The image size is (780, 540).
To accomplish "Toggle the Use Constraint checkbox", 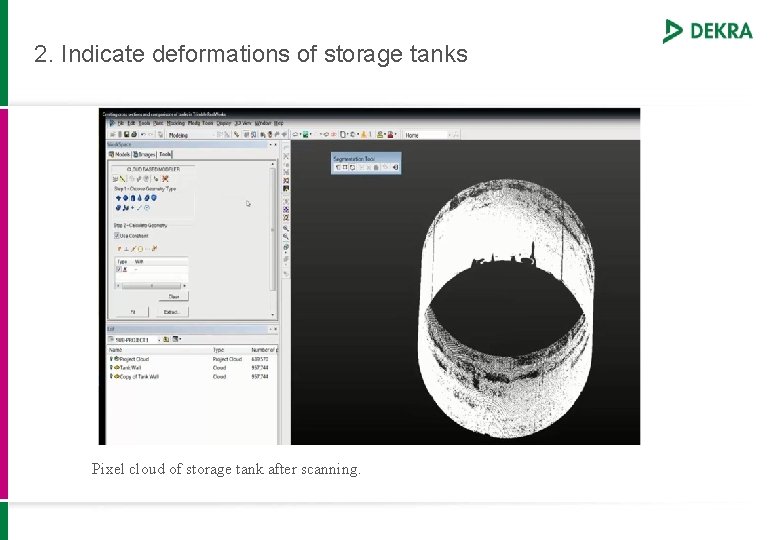I will 117,236.
